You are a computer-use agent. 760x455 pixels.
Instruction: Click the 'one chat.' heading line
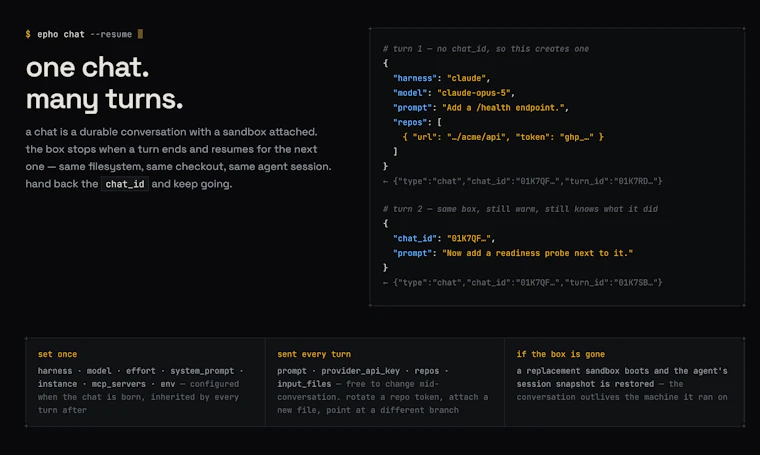tap(87, 67)
